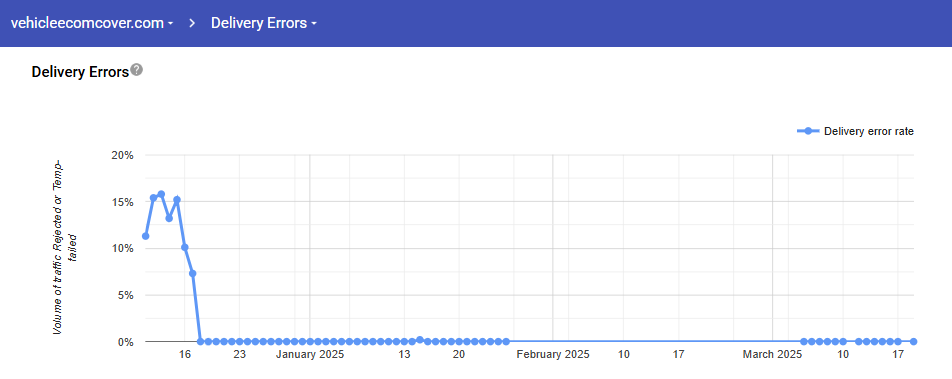
Task: Click the 20% y-axis label
Action: tap(123, 155)
